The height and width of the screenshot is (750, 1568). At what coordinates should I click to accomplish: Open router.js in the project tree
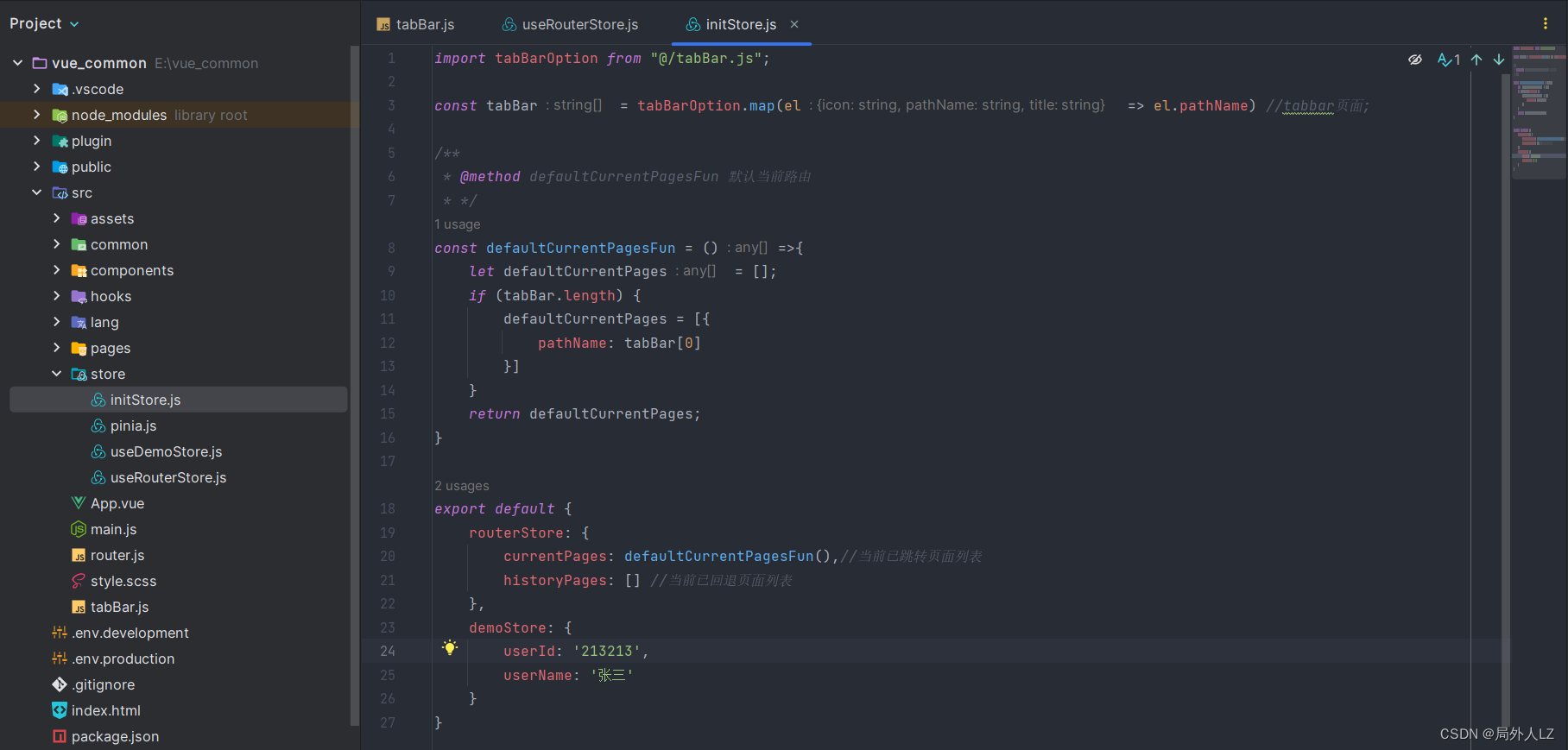[x=117, y=555]
